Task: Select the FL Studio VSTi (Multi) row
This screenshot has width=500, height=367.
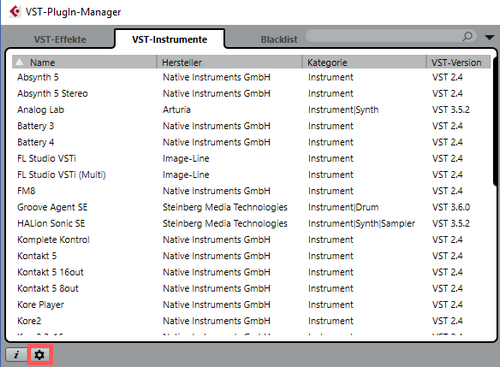Action: coord(251,175)
